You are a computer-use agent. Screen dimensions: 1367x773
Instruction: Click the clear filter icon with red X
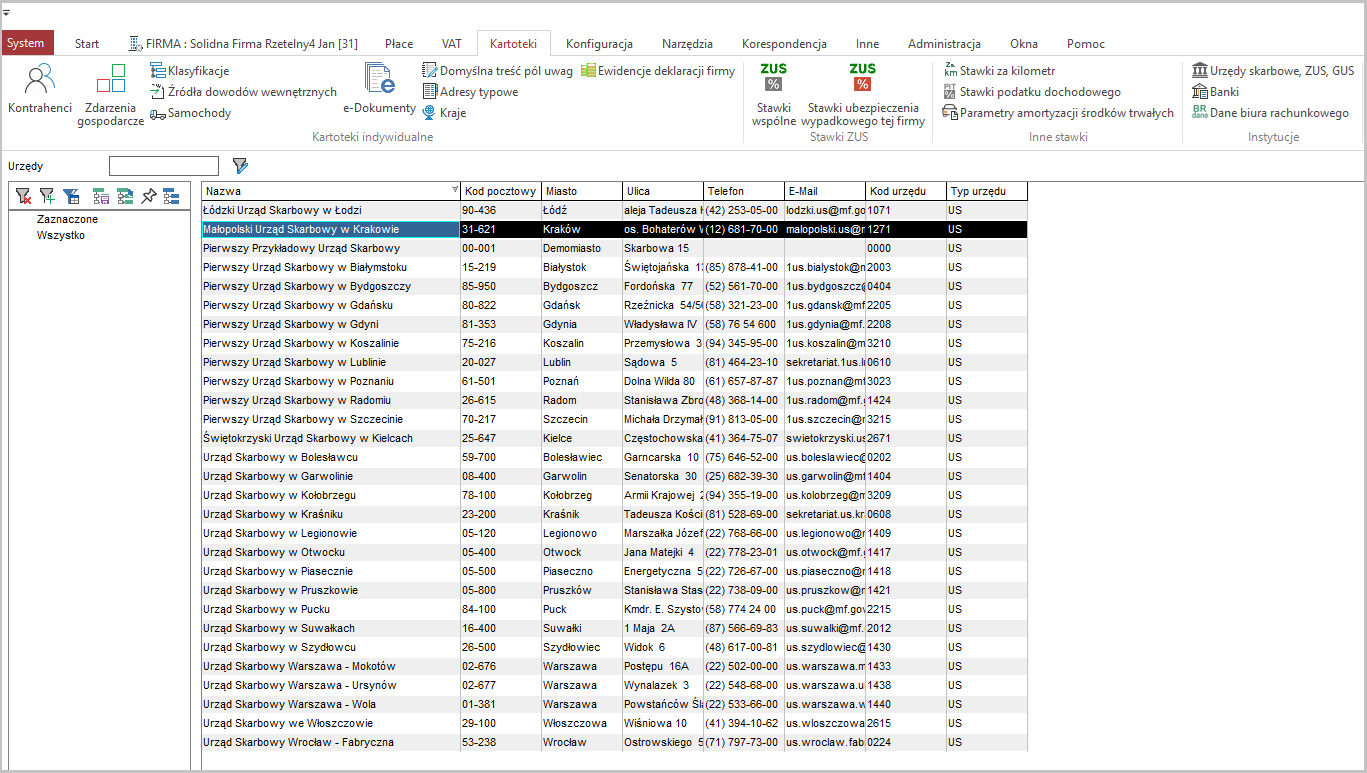click(23, 196)
